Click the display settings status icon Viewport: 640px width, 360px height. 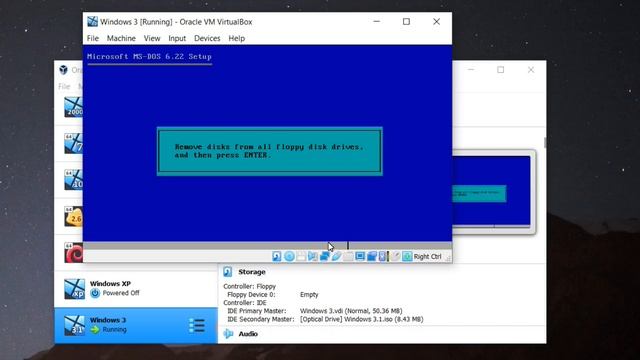click(x=360, y=256)
